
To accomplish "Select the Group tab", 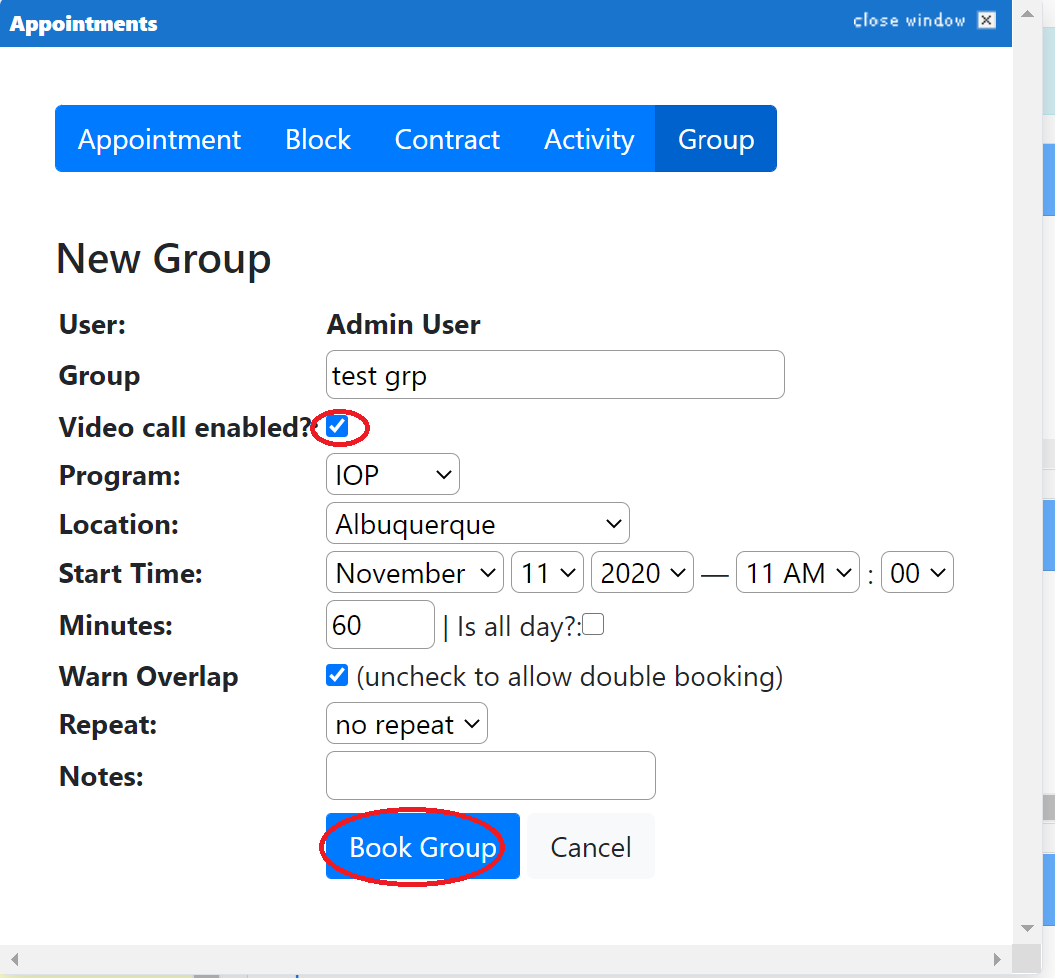I will pos(716,139).
